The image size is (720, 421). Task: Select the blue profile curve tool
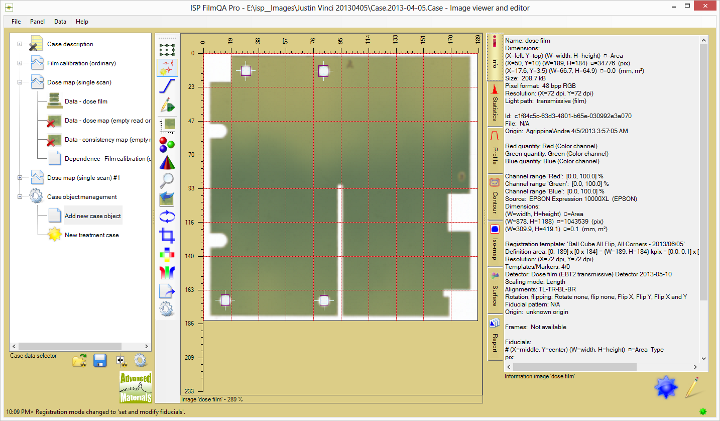pyautogui.click(x=167, y=86)
